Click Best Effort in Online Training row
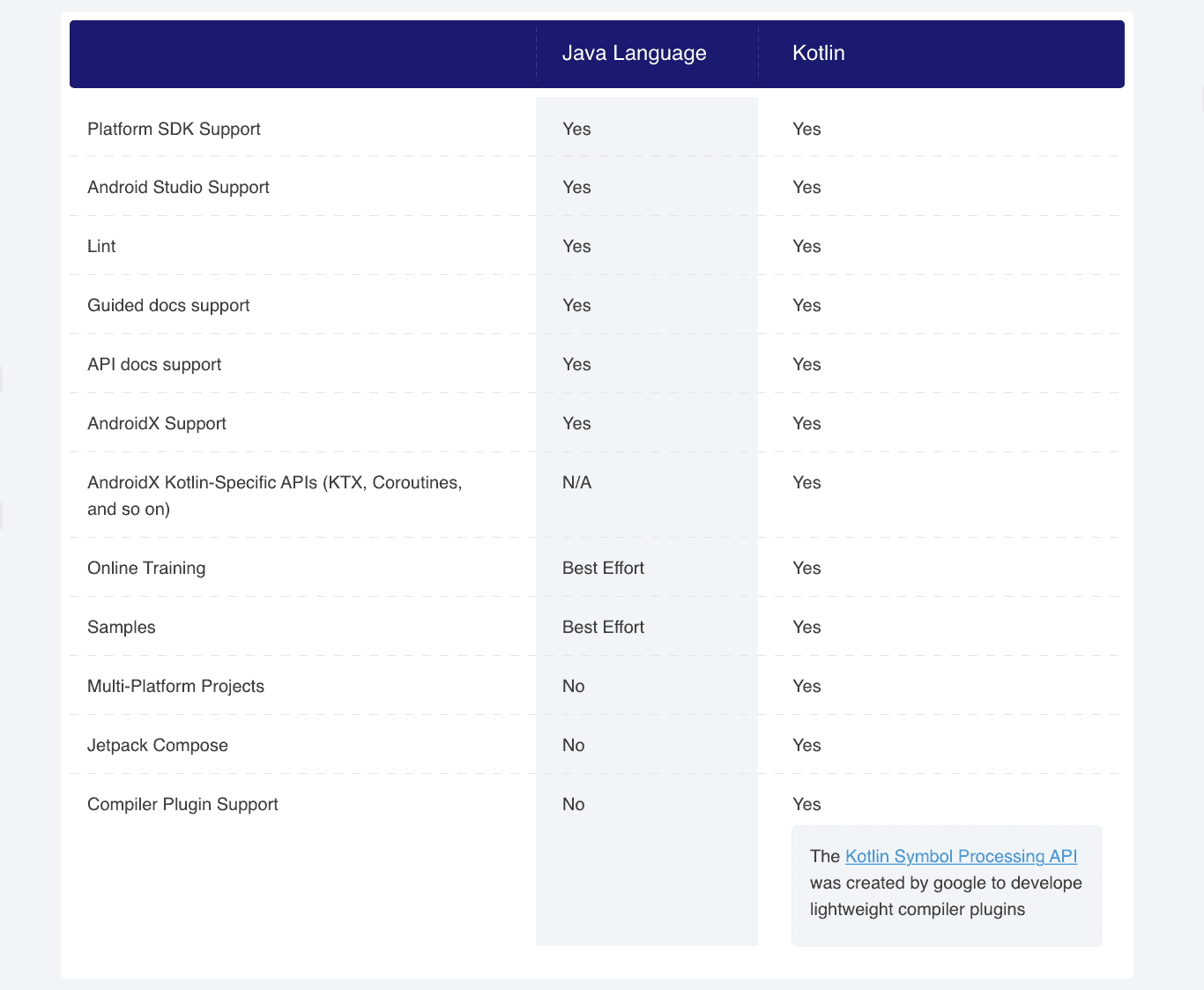Viewport: 1204px width, 990px height. point(603,568)
